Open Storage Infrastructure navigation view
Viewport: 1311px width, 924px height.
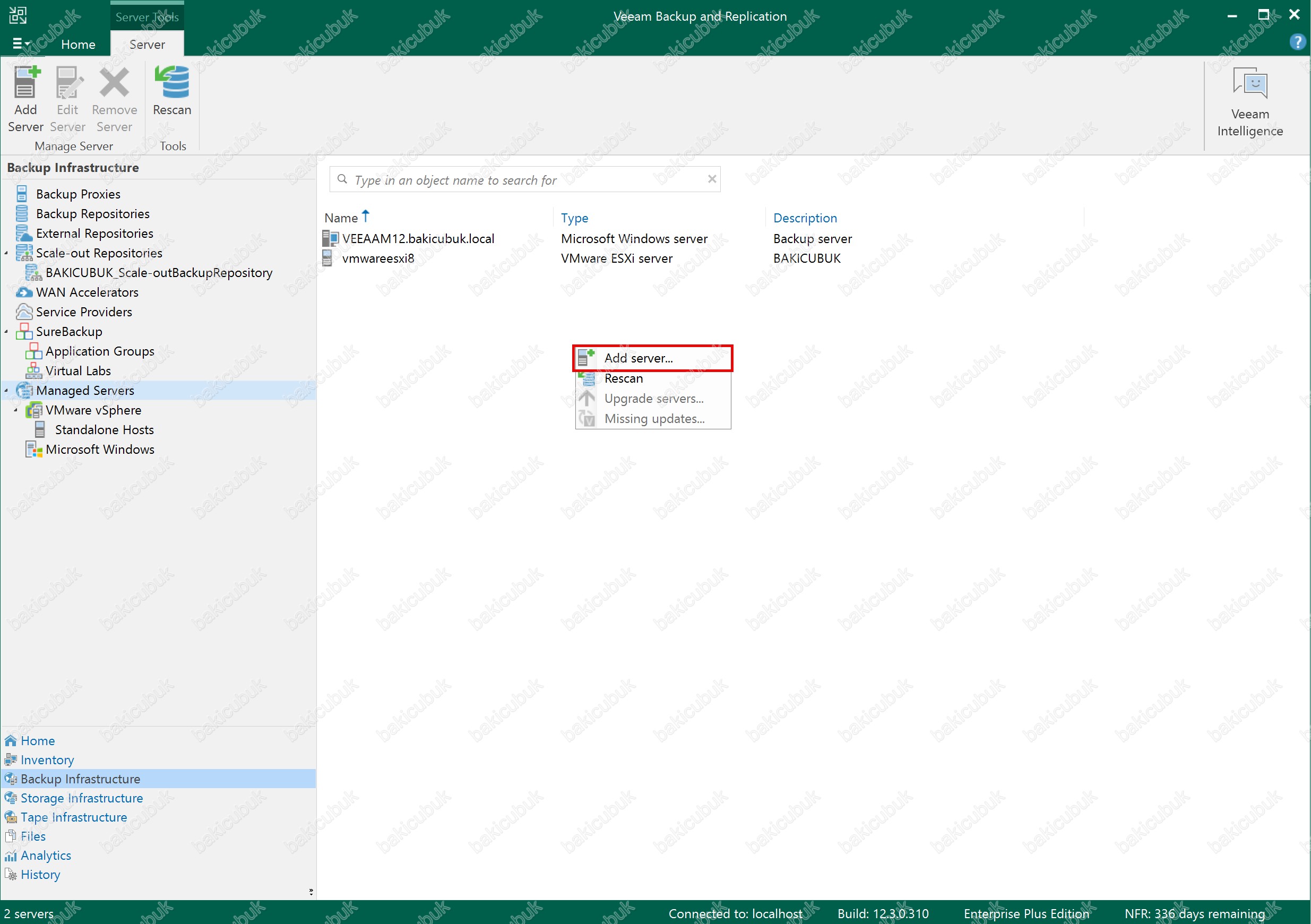(x=82, y=798)
